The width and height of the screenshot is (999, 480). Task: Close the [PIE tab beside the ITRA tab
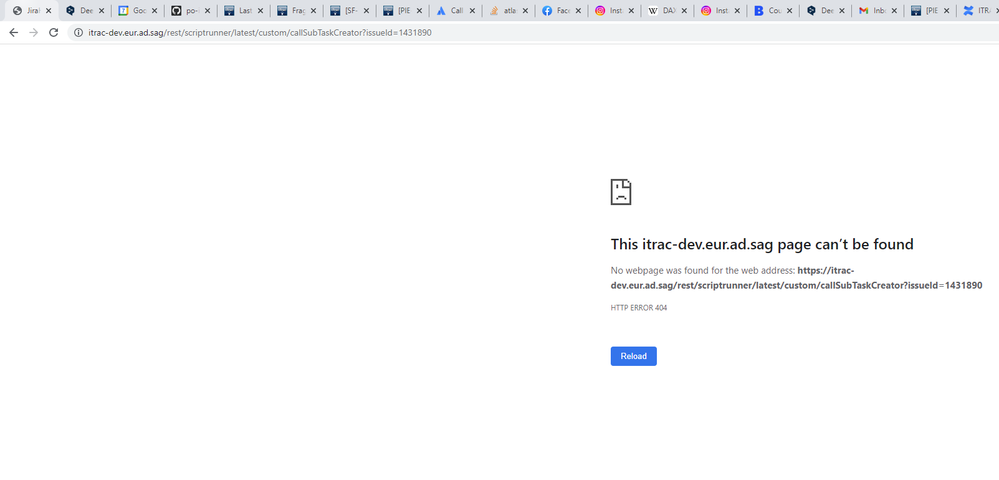coord(948,11)
